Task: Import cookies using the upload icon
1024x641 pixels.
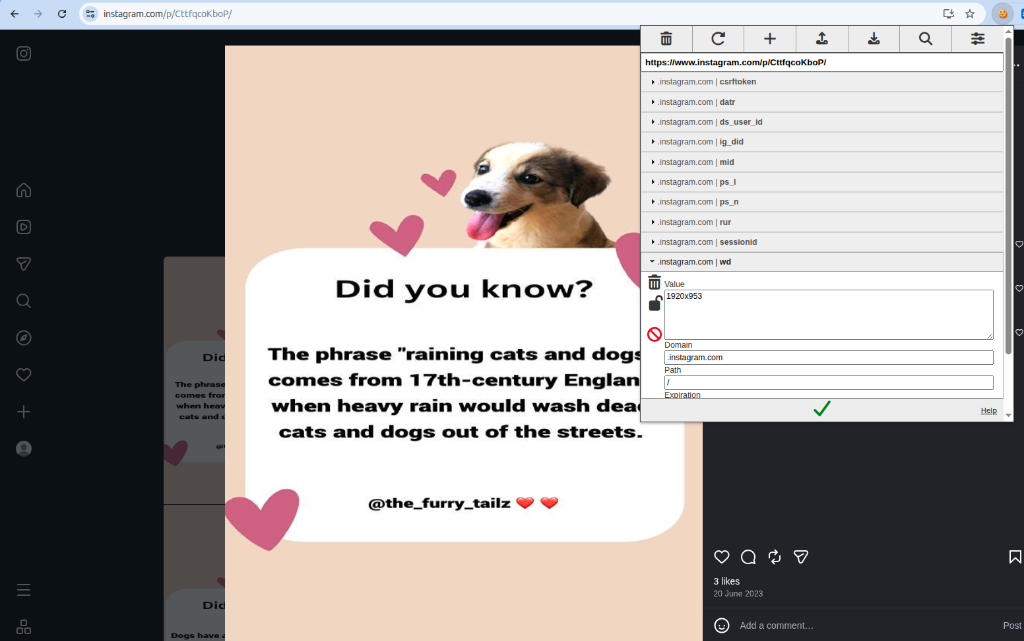Action: click(822, 39)
